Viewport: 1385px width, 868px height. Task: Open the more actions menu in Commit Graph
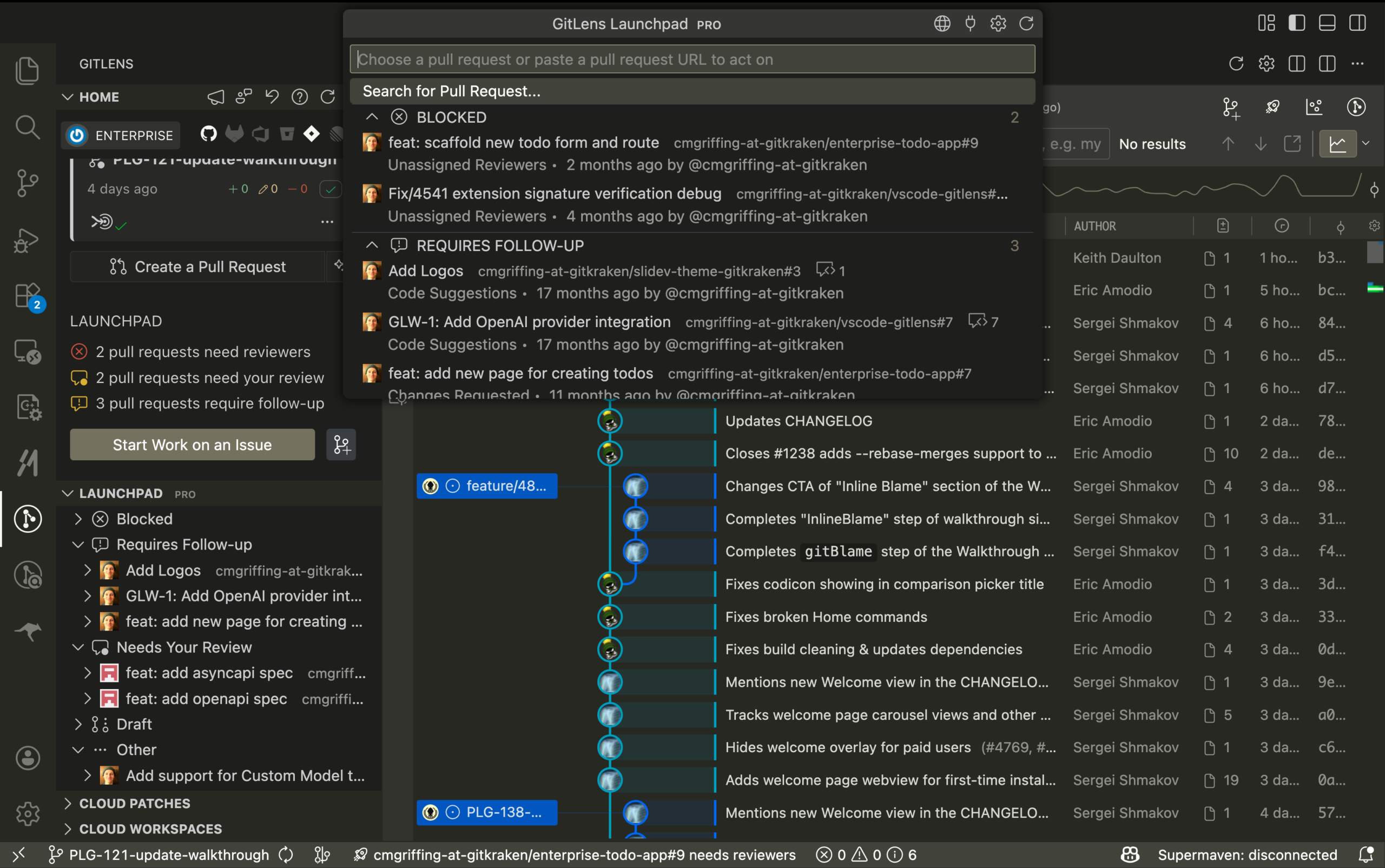pos(1357,64)
